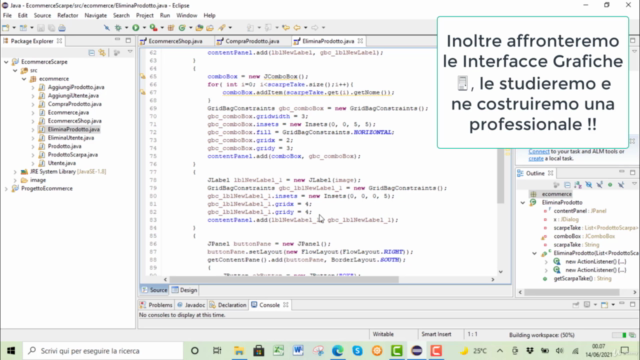The height and width of the screenshot is (360, 640).
Task: Click the Open Task folder icon
Action: [210, 28]
